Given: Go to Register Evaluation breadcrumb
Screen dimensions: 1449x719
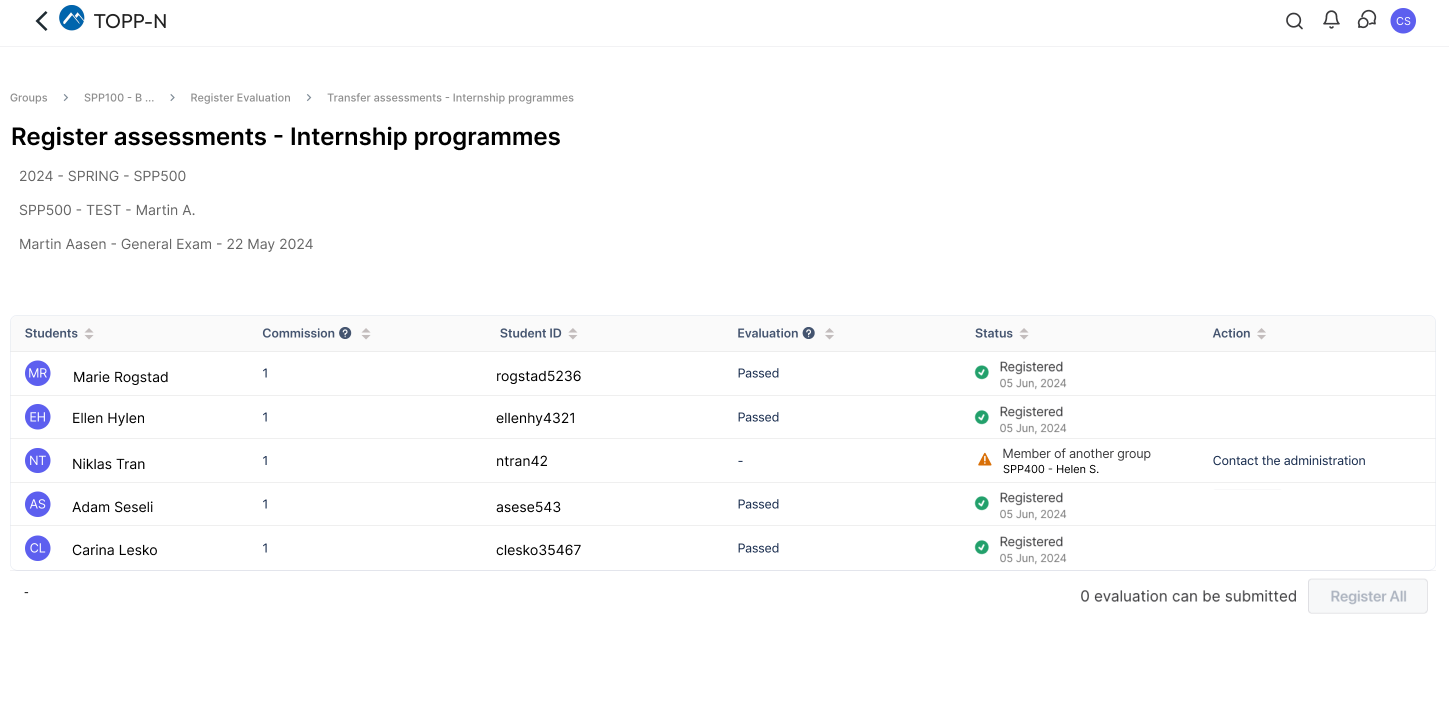Looking at the screenshot, I should (240, 98).
